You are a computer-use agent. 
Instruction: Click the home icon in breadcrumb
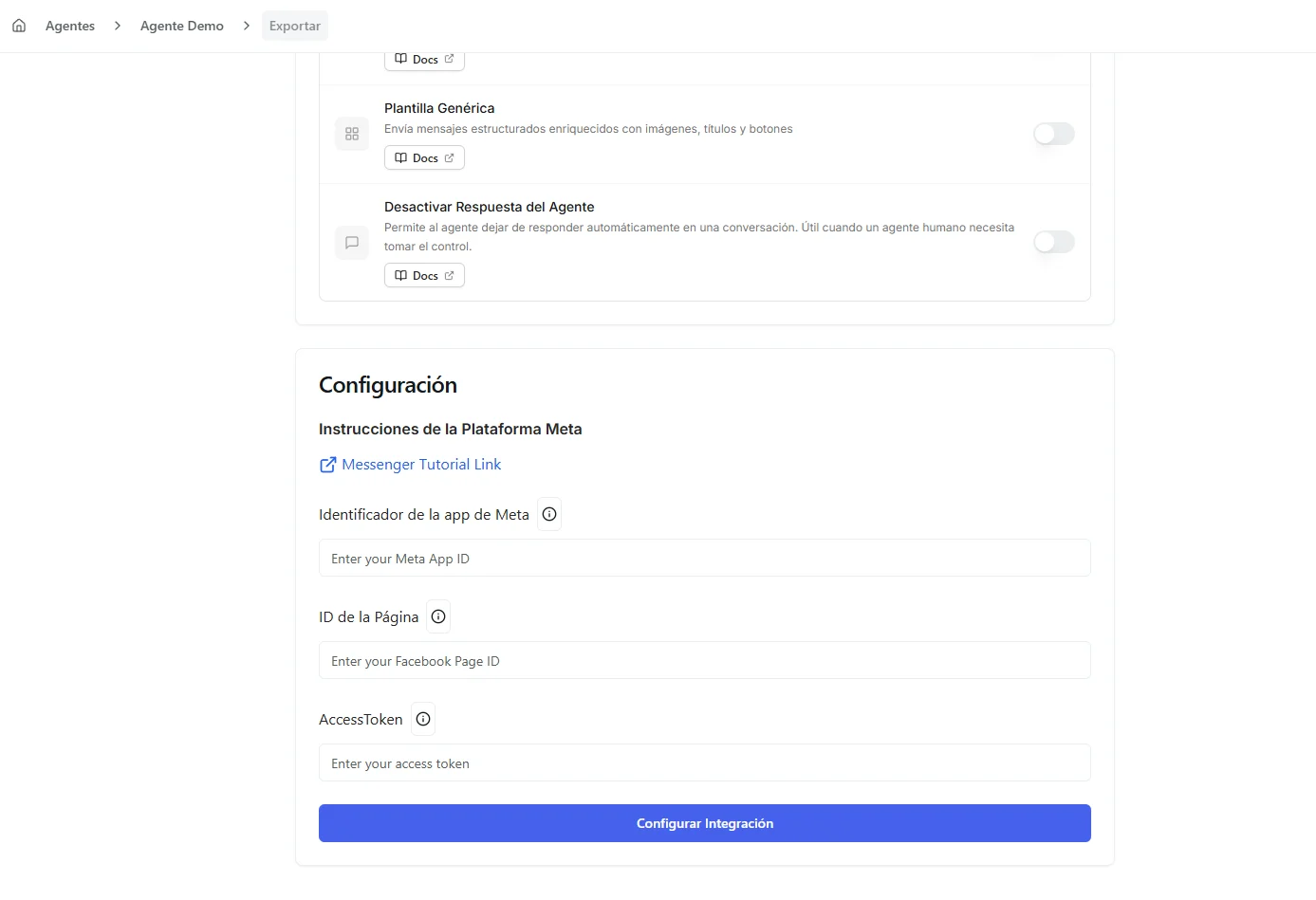[x=19, y=26]
